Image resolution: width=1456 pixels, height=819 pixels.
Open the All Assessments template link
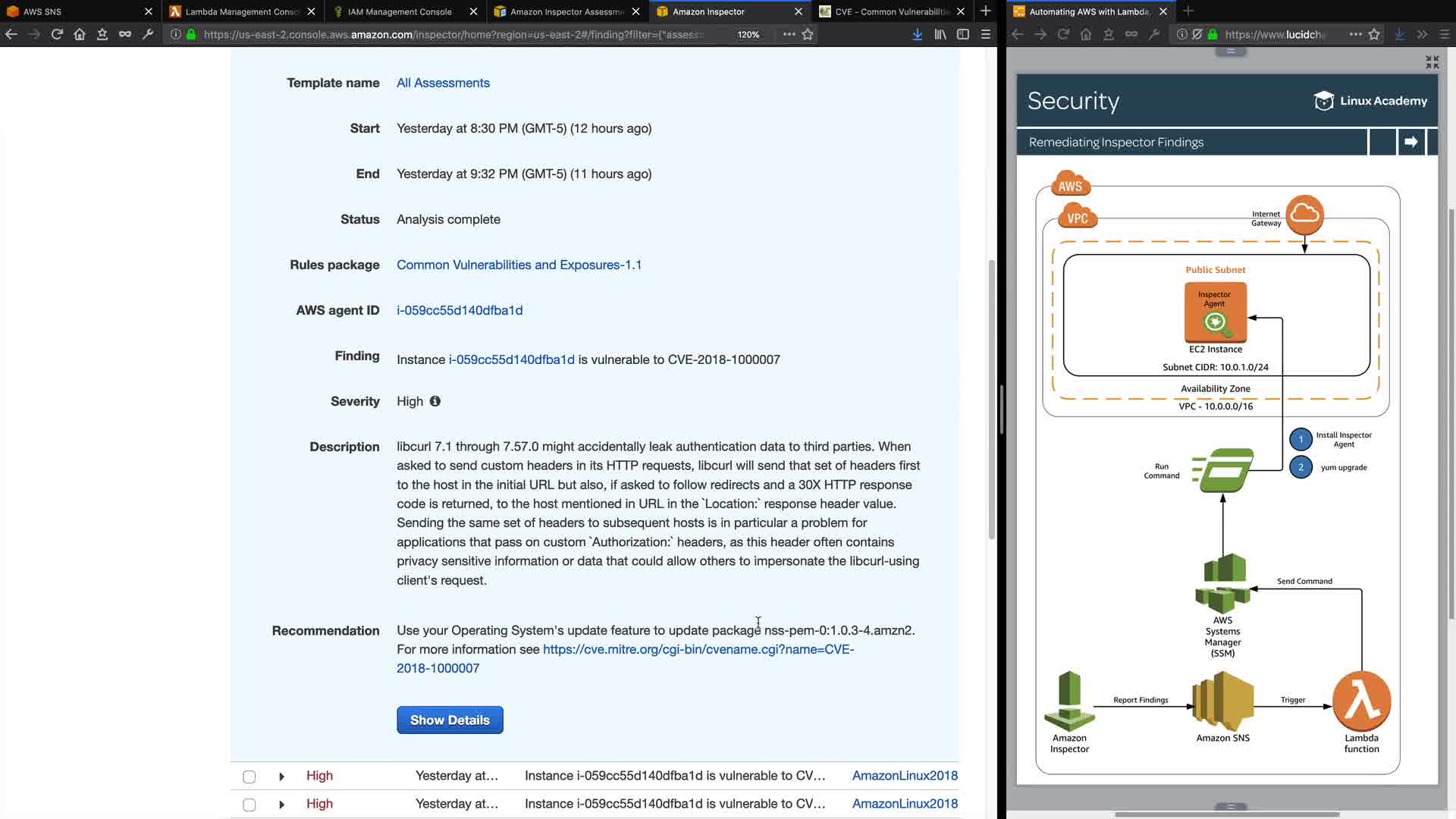click(443, 83)
